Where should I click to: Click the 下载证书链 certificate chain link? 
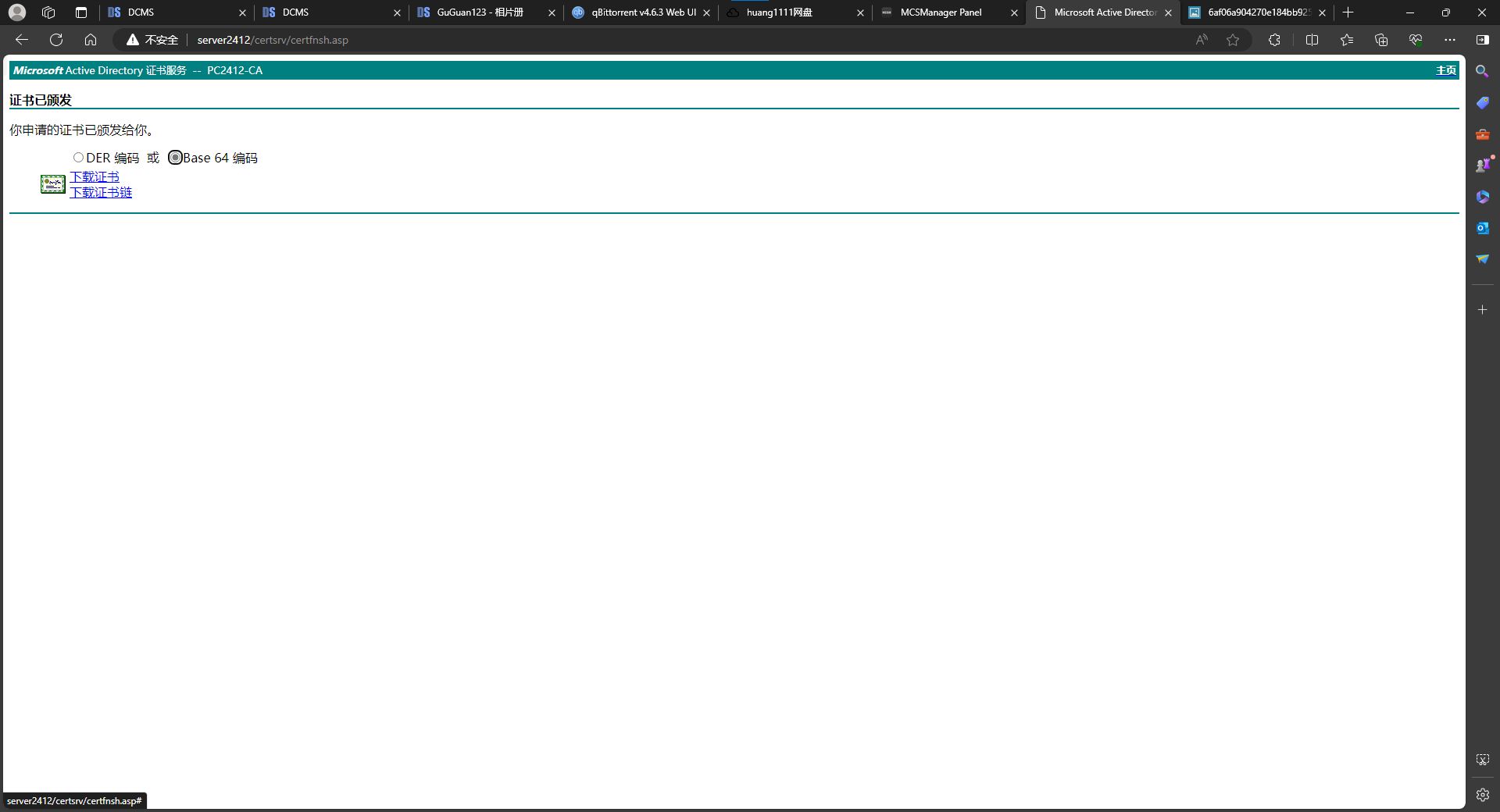[101, 192]
